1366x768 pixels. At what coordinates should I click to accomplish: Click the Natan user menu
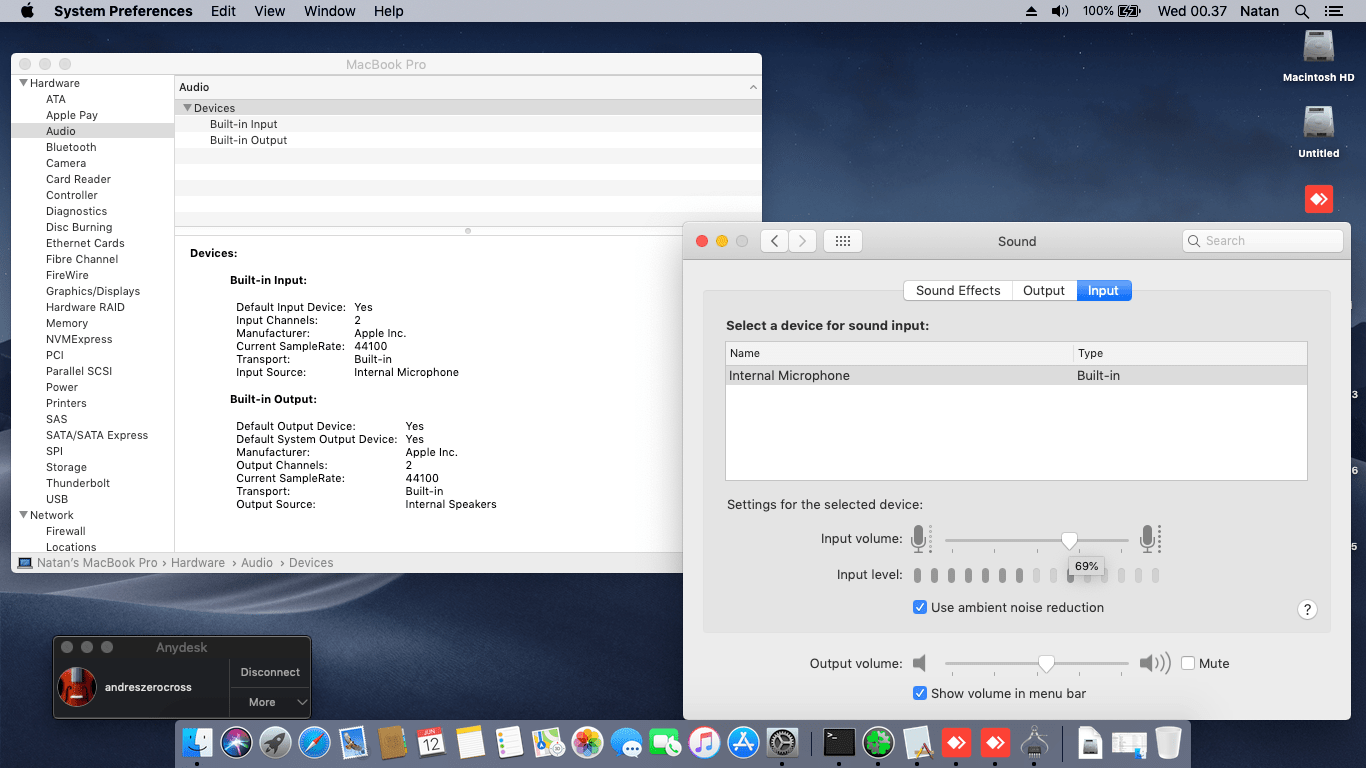pos(1259,11)
